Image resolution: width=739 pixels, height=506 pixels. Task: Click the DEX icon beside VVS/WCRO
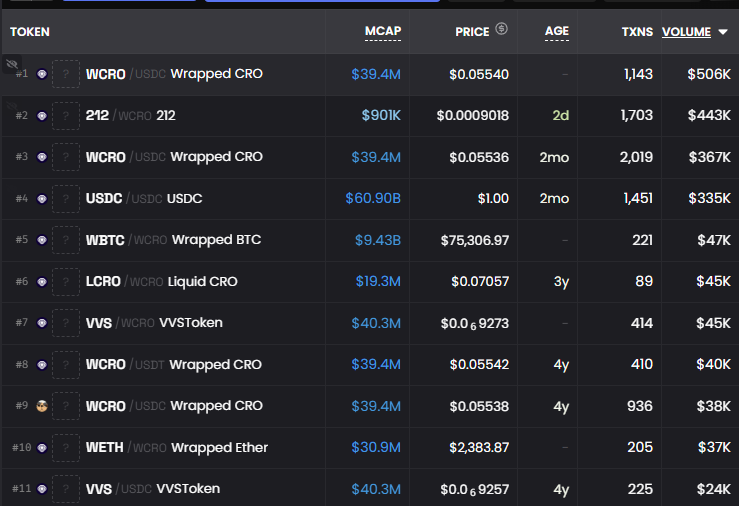(x=42, y=323)
